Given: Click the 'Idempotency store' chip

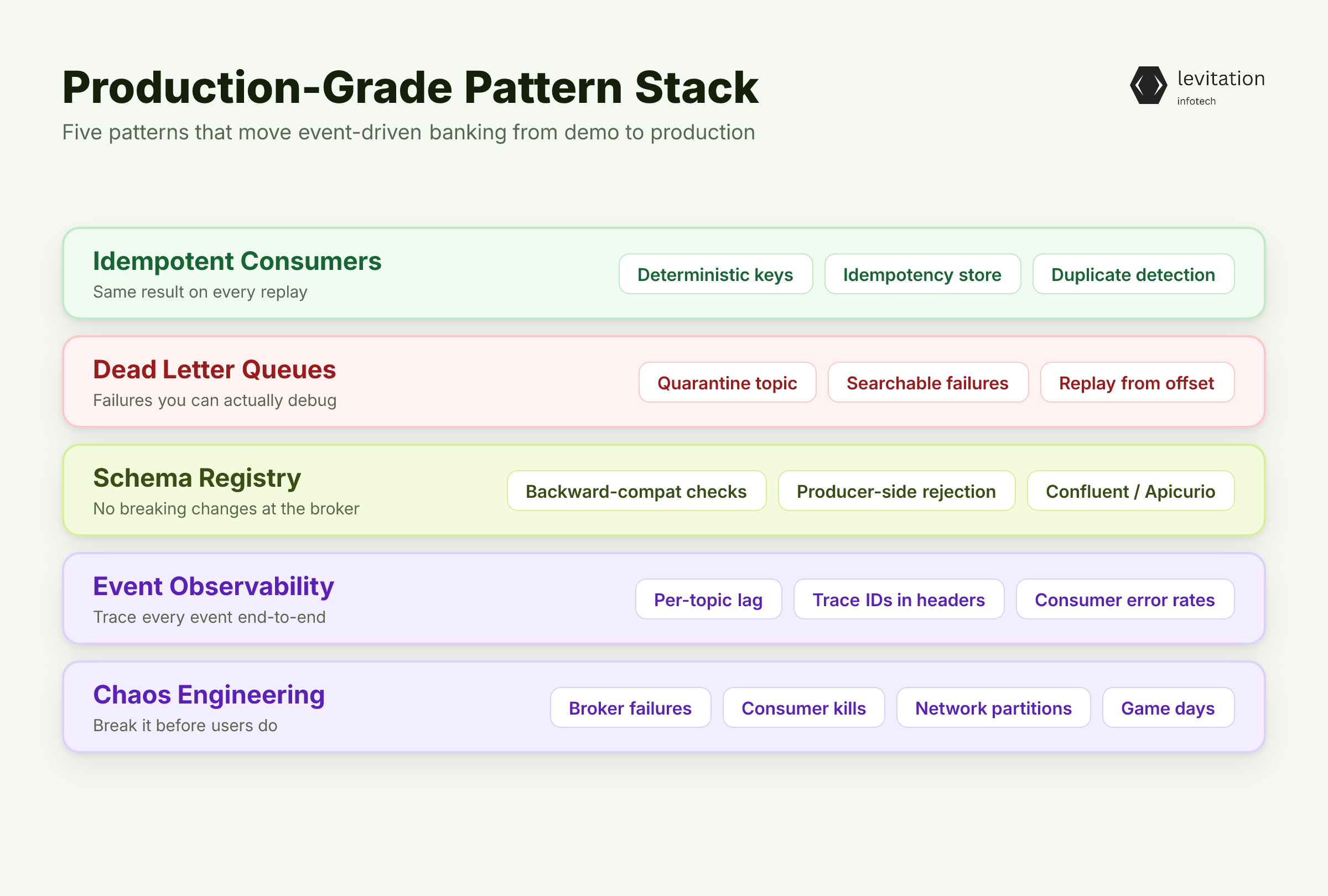Looking at the screenshot, I should click(922, 274).
